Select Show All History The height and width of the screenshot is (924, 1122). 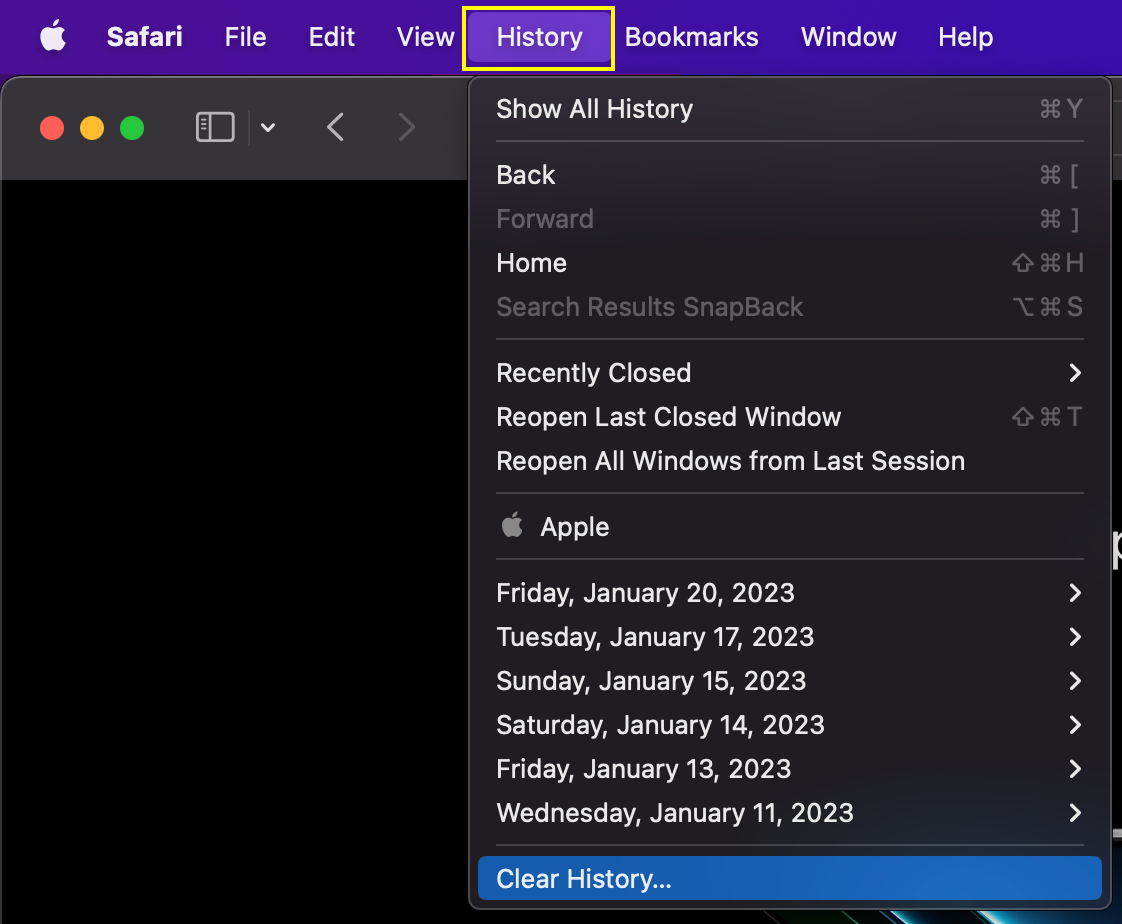[x=789, y=109]
